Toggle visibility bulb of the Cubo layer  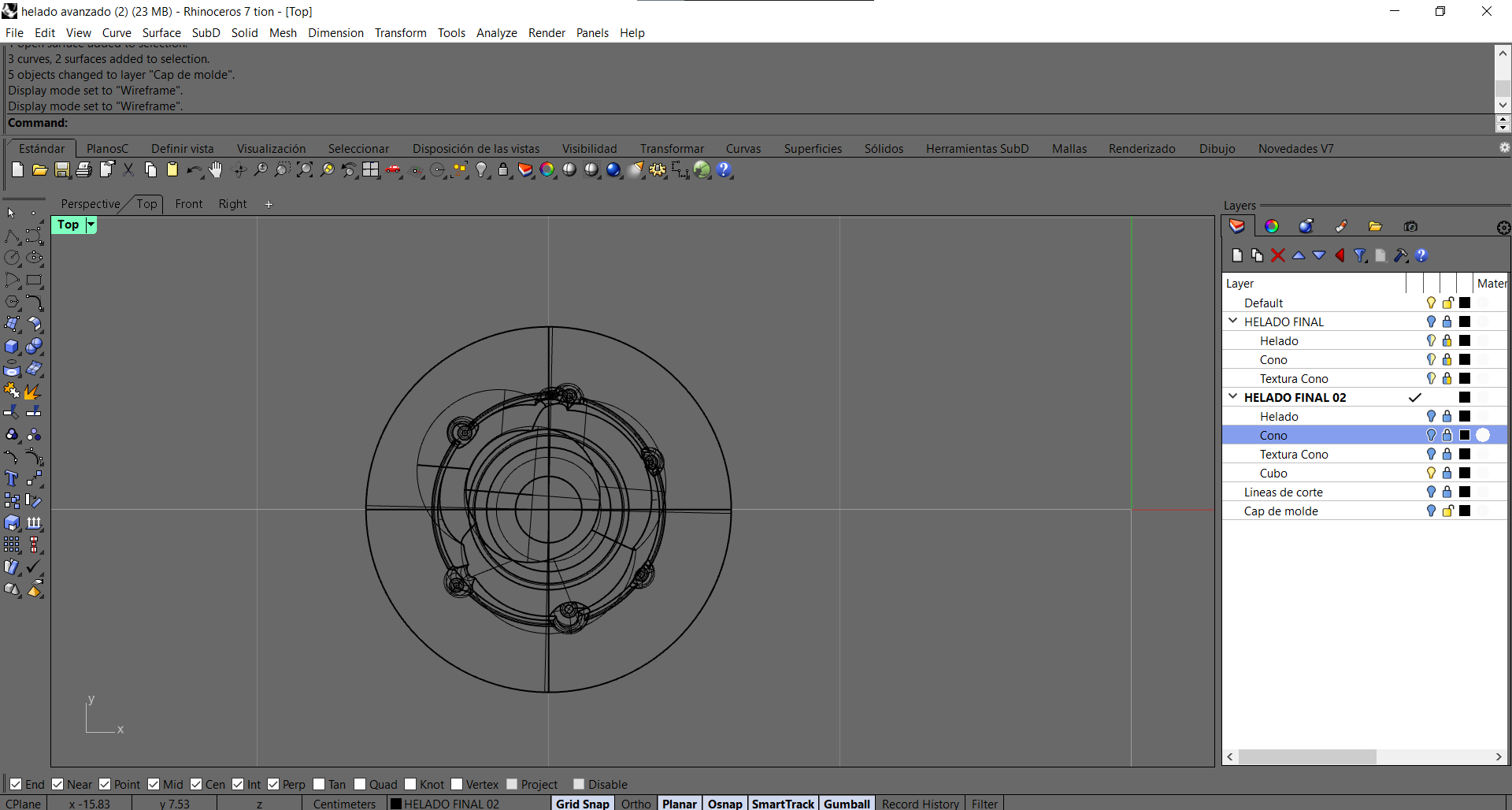1431,473
